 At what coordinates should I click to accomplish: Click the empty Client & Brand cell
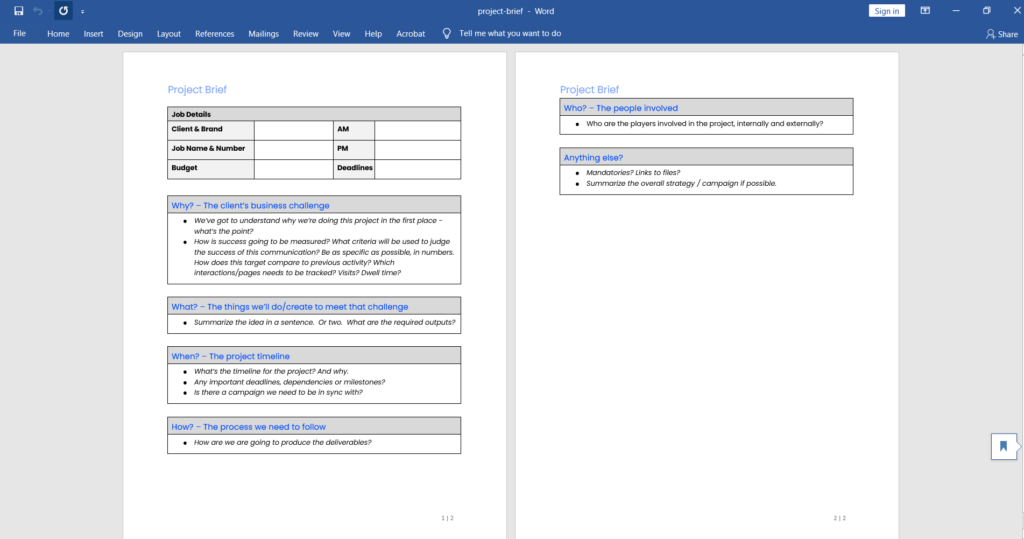tap(294, 131)
